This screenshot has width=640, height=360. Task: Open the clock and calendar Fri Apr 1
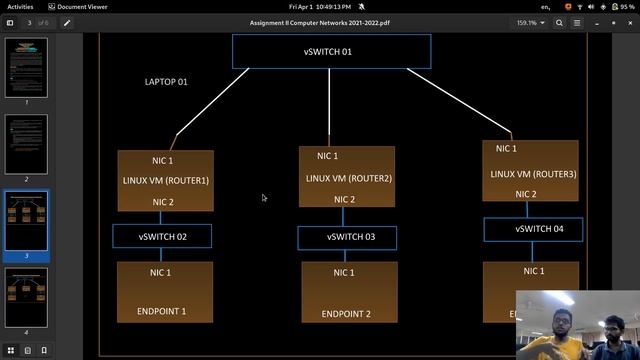[320, 7]
